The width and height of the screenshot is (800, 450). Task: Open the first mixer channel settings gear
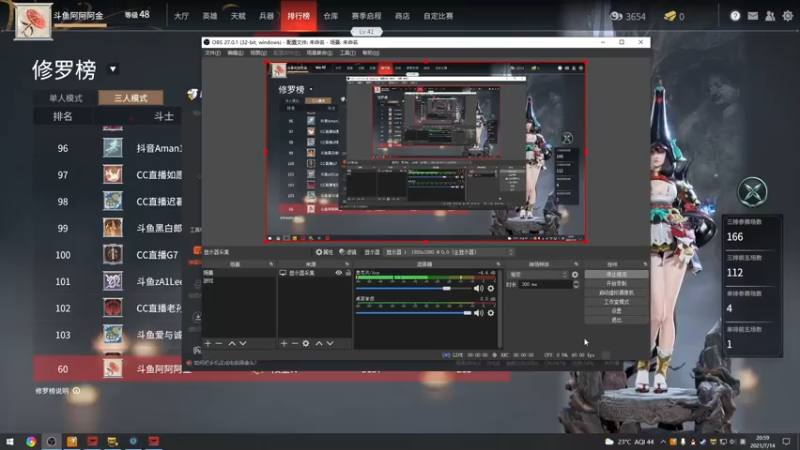(490, 288)
